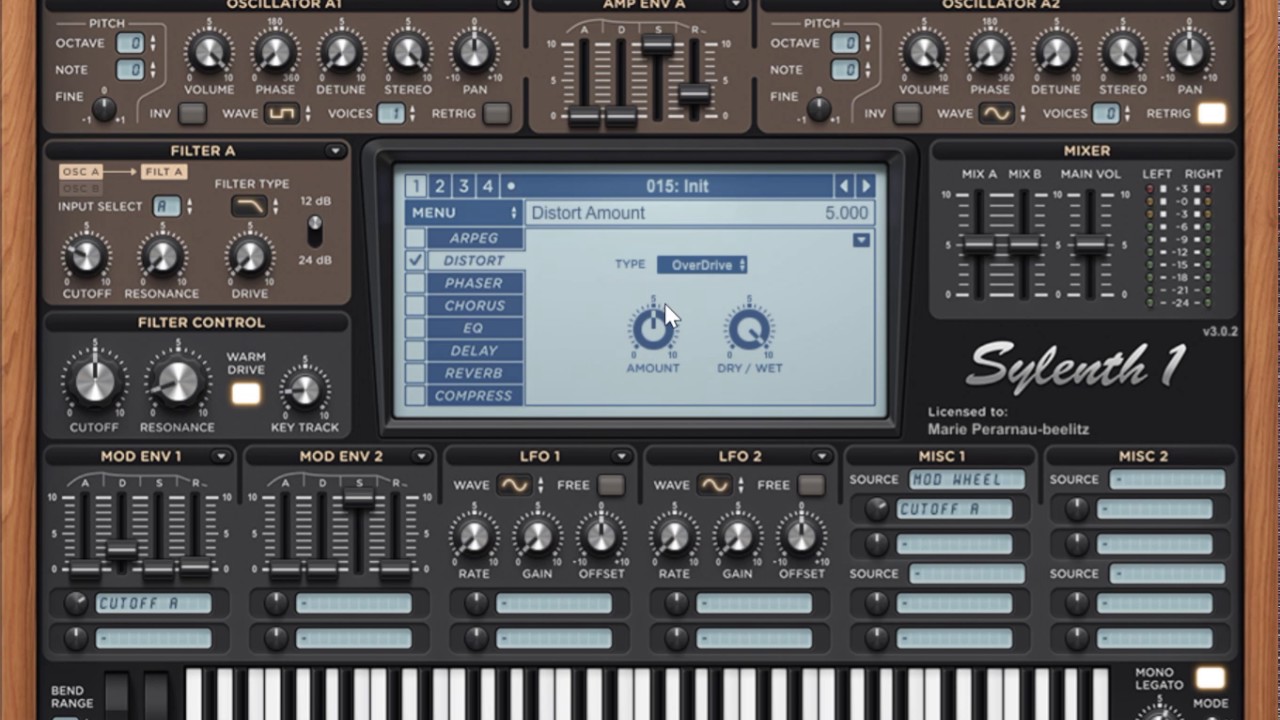Open the display Menu dropdown
1280x720 pixels.
coord(464,213)
